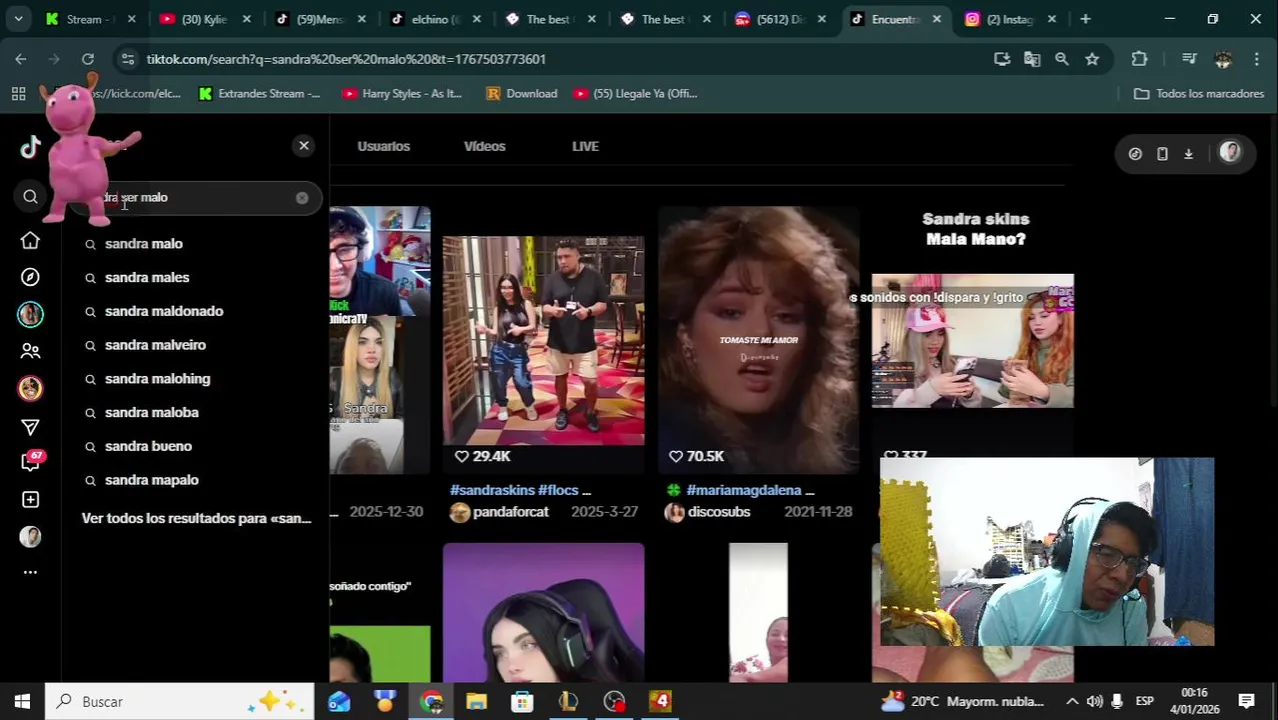Image resolution: width=1278 pixels, height=720 pixels.
Task: Show hidden tray icons chevron
Action: pos(1072,701)
